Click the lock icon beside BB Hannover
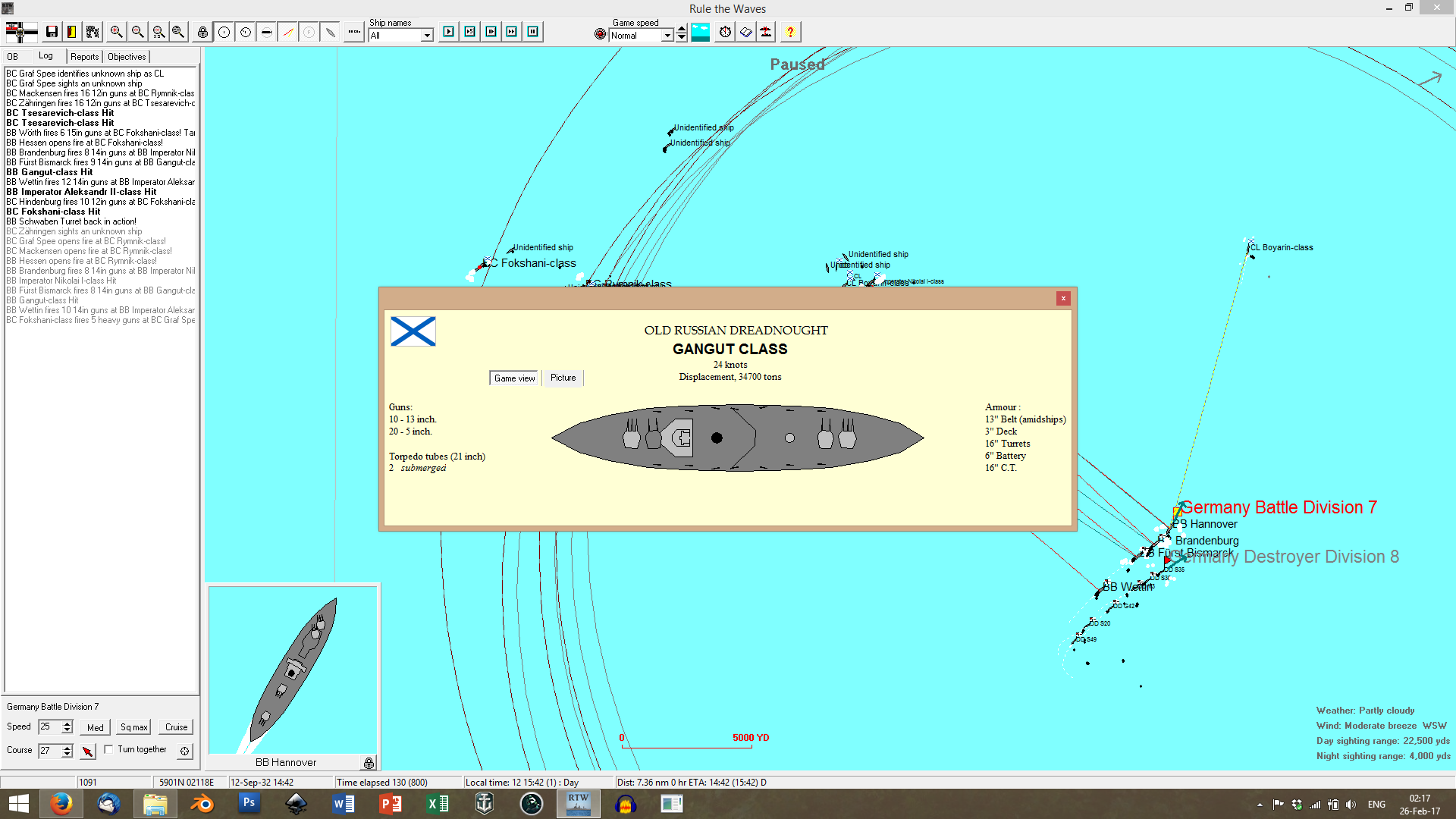This screenshot has height=819, width=1456. coord(369,763)
